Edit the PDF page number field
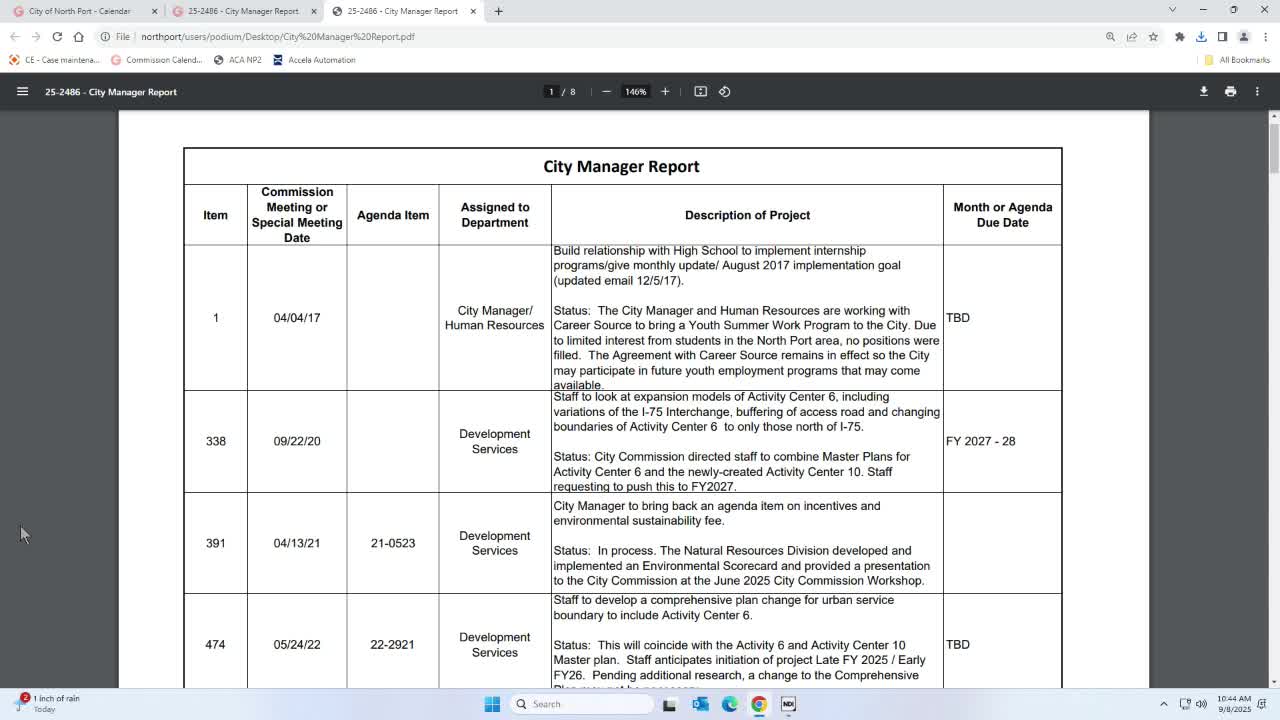This screenshot has height=720, width=1280. point(551,91)
